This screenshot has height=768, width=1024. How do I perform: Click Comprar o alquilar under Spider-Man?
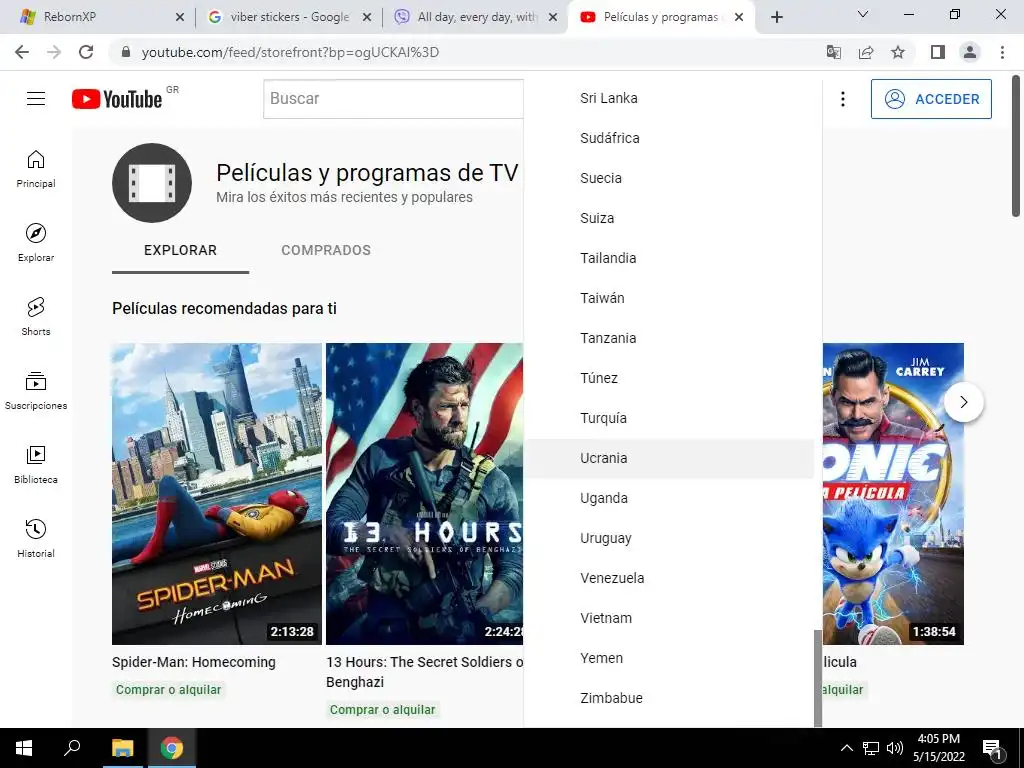coord(168,690)
